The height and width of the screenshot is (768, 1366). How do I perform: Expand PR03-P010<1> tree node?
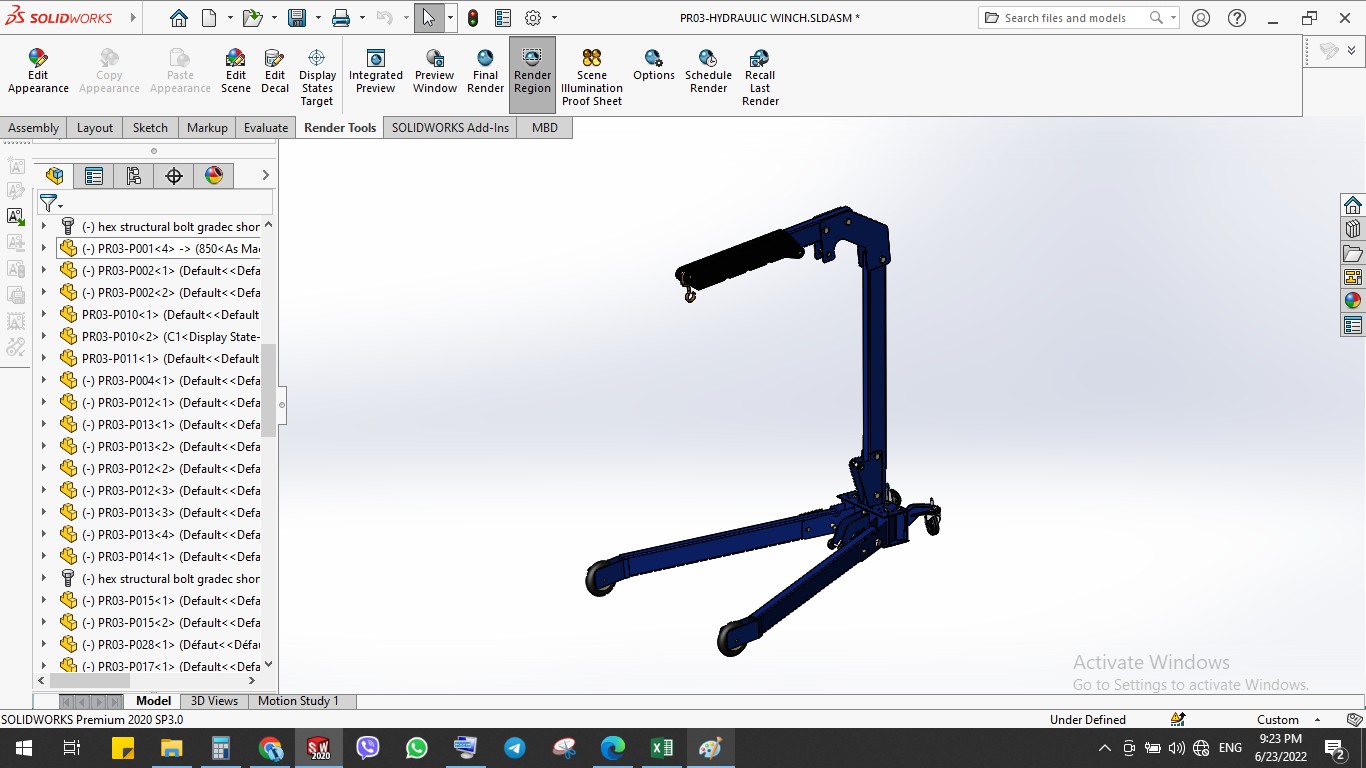(x=43, y=315)
